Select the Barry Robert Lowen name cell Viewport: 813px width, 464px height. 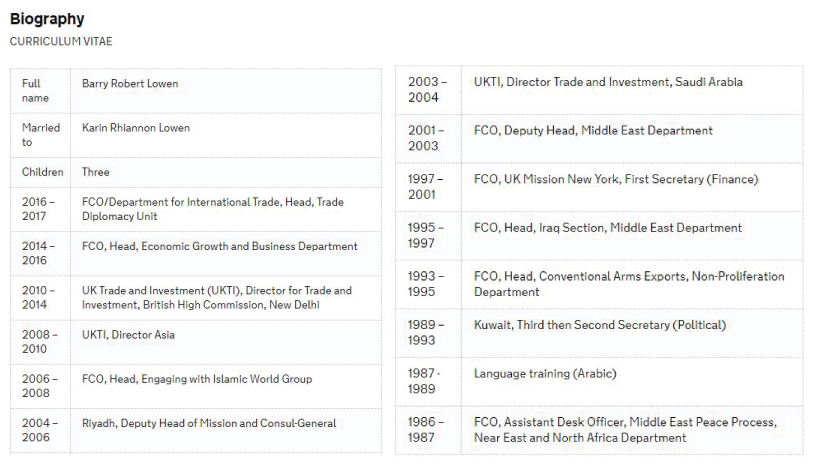[x=130, y=83]
